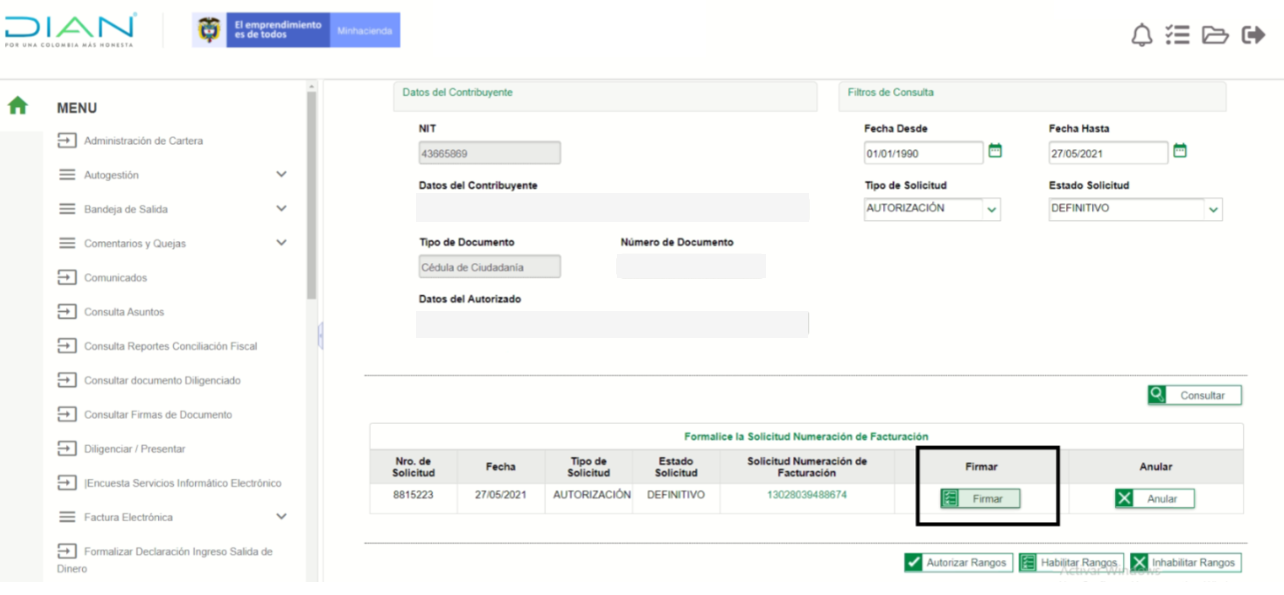Expand the Factura Electrónica menu section
1284x595 pixels.
(x=281, y=517)
